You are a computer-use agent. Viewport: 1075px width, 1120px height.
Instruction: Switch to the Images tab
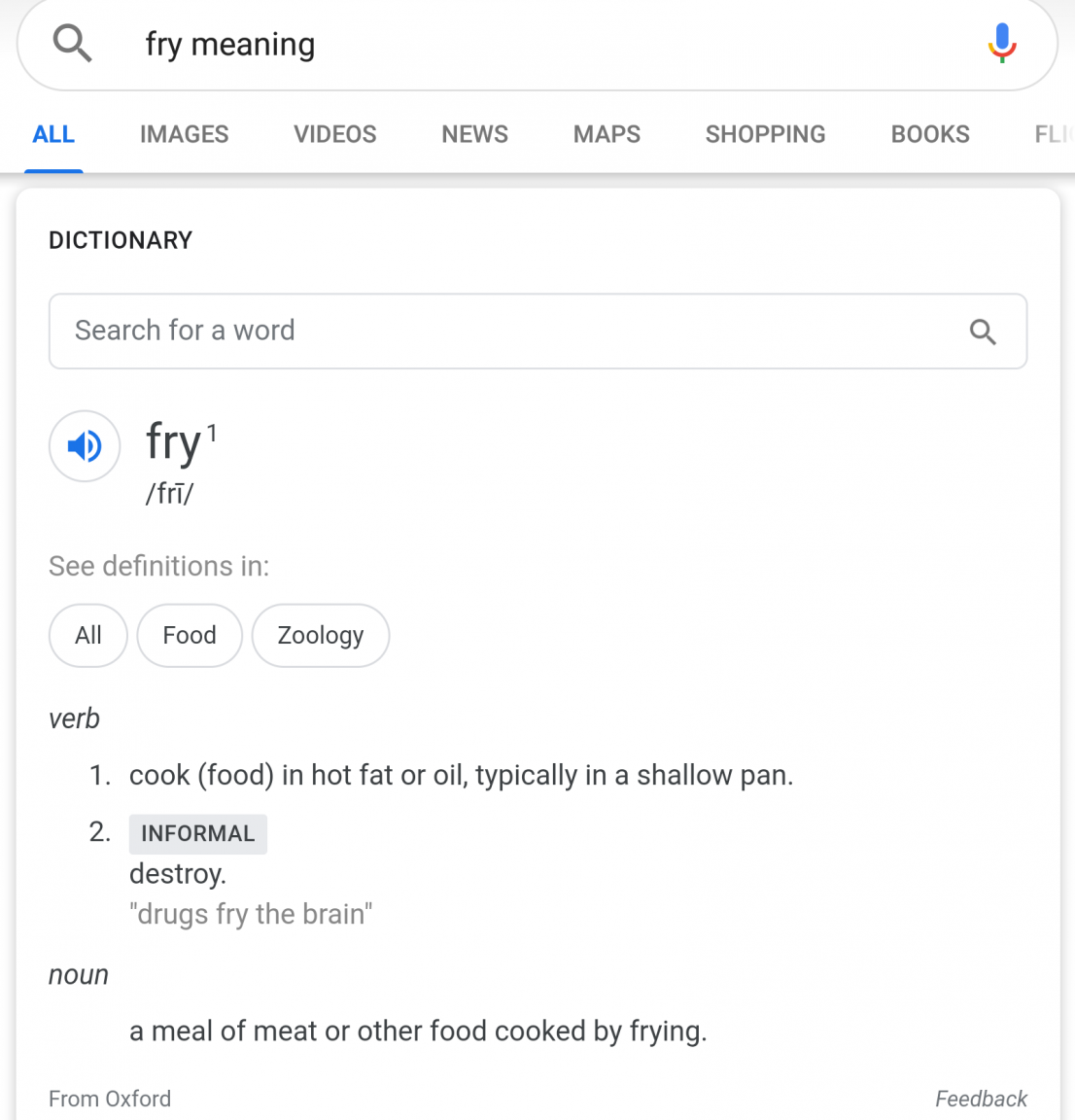[184, 134]
